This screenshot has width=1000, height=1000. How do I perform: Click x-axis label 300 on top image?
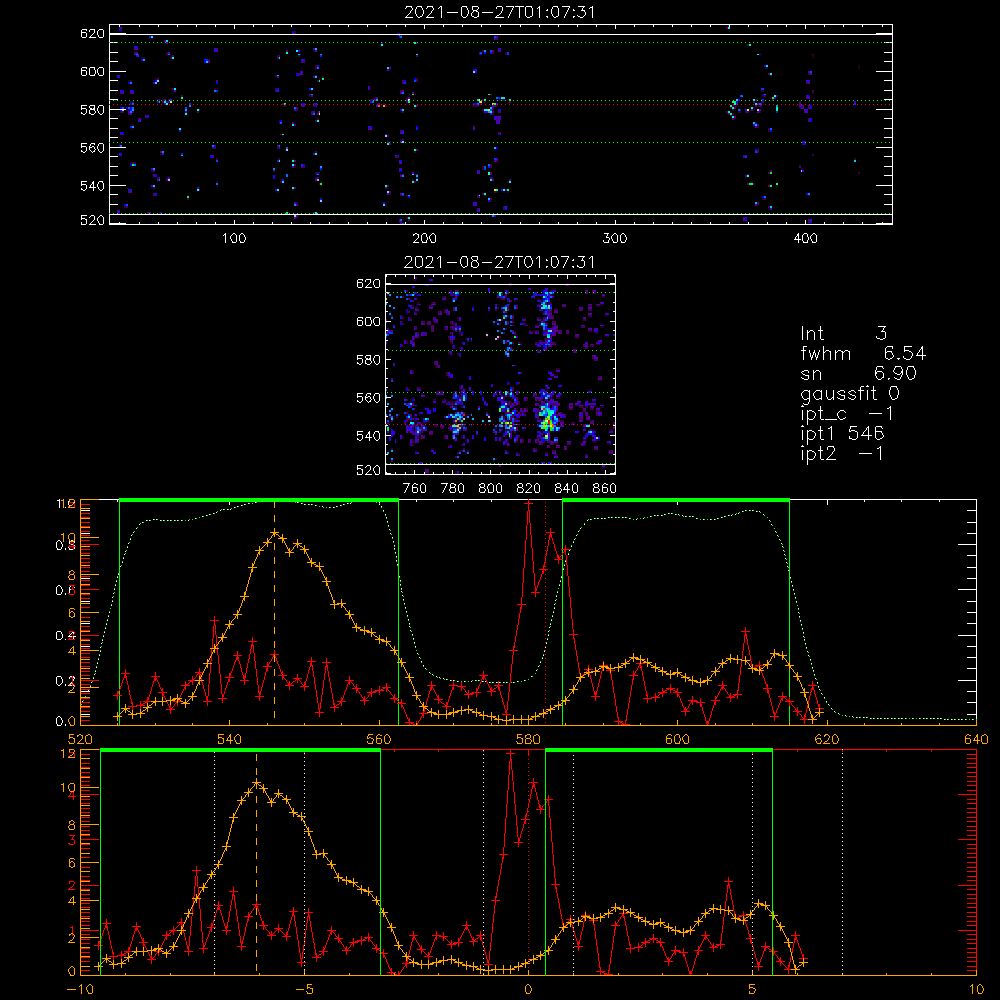(x=615, y=239)
